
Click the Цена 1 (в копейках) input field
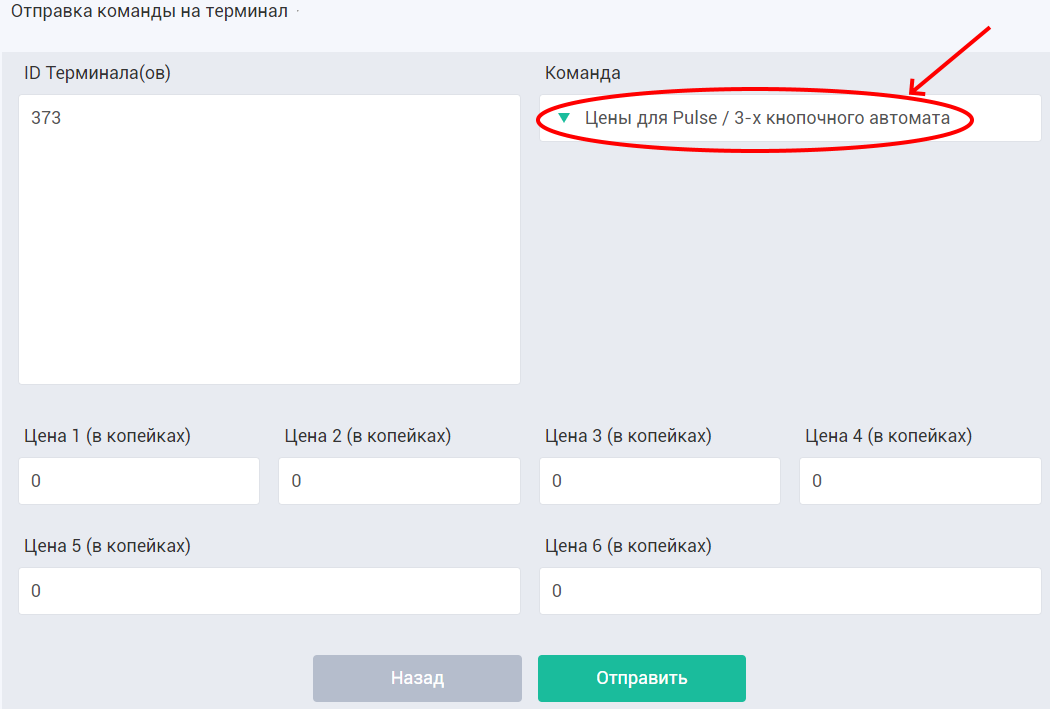(x=139, y=481)
